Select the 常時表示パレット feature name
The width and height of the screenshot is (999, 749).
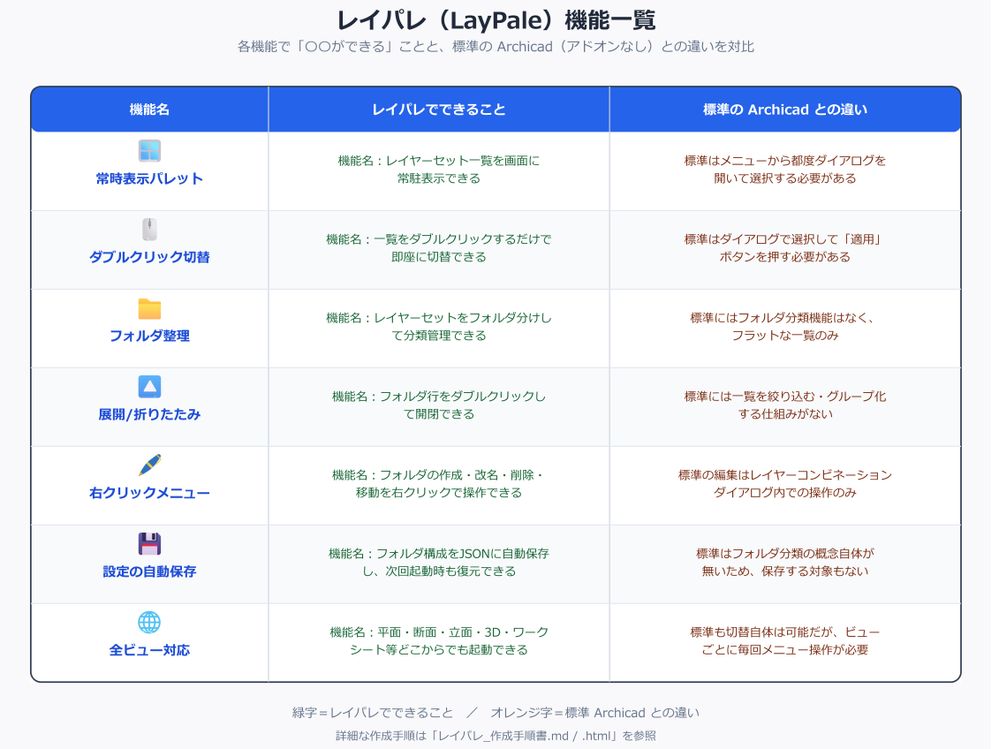click(150, 179)
